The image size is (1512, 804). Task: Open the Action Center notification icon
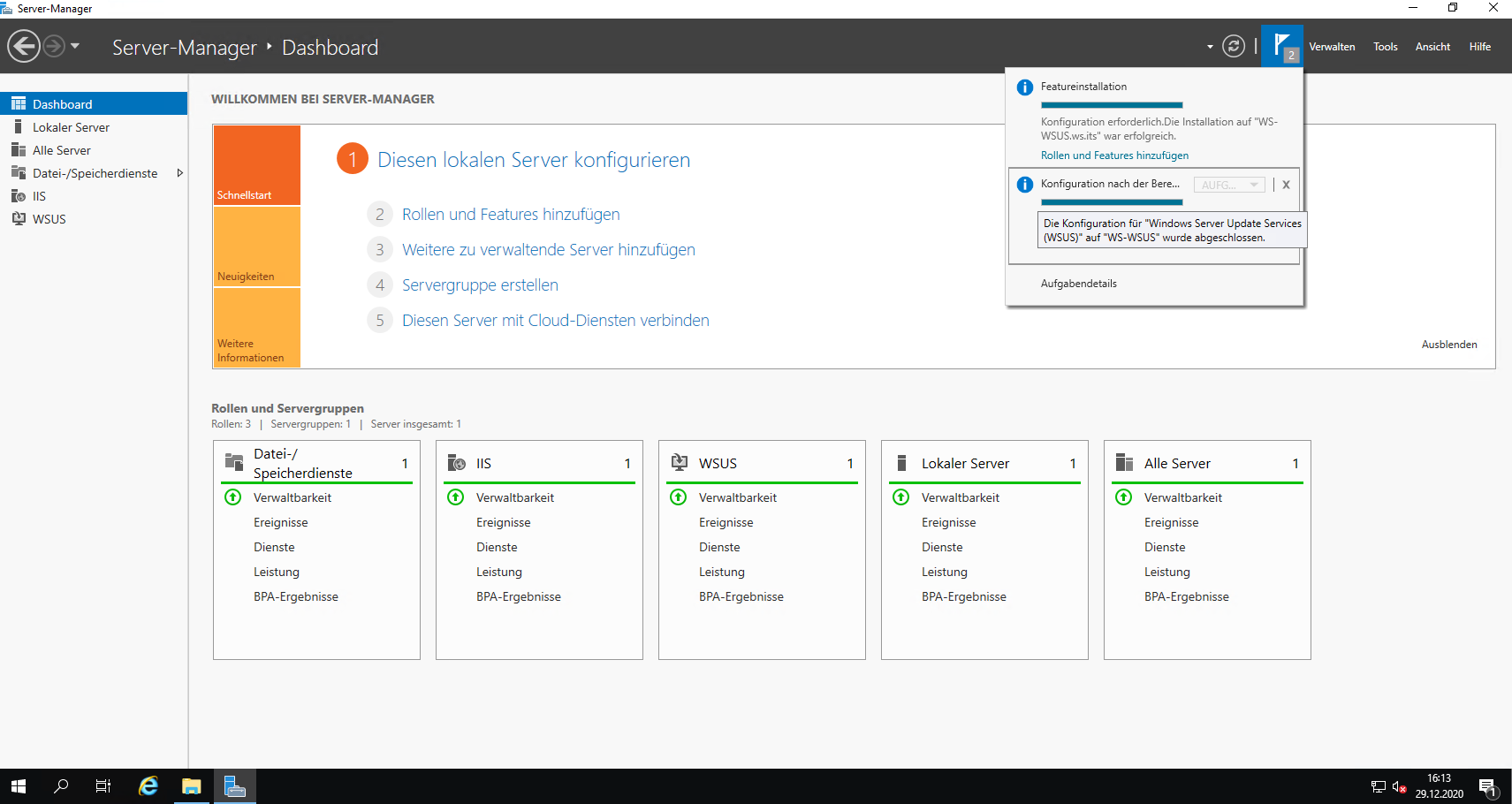1488,786
